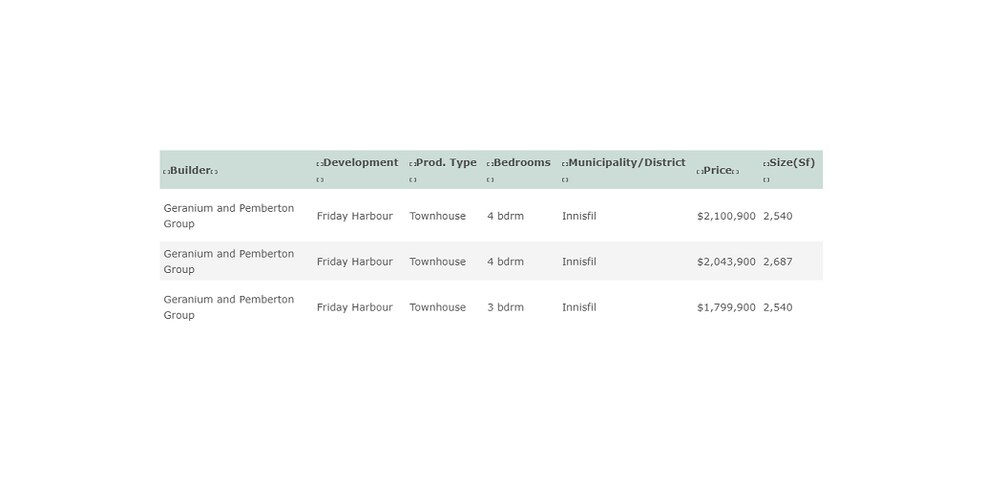
Task: Select the Municipality/District column header text
Action: click(x=626, y=162)
